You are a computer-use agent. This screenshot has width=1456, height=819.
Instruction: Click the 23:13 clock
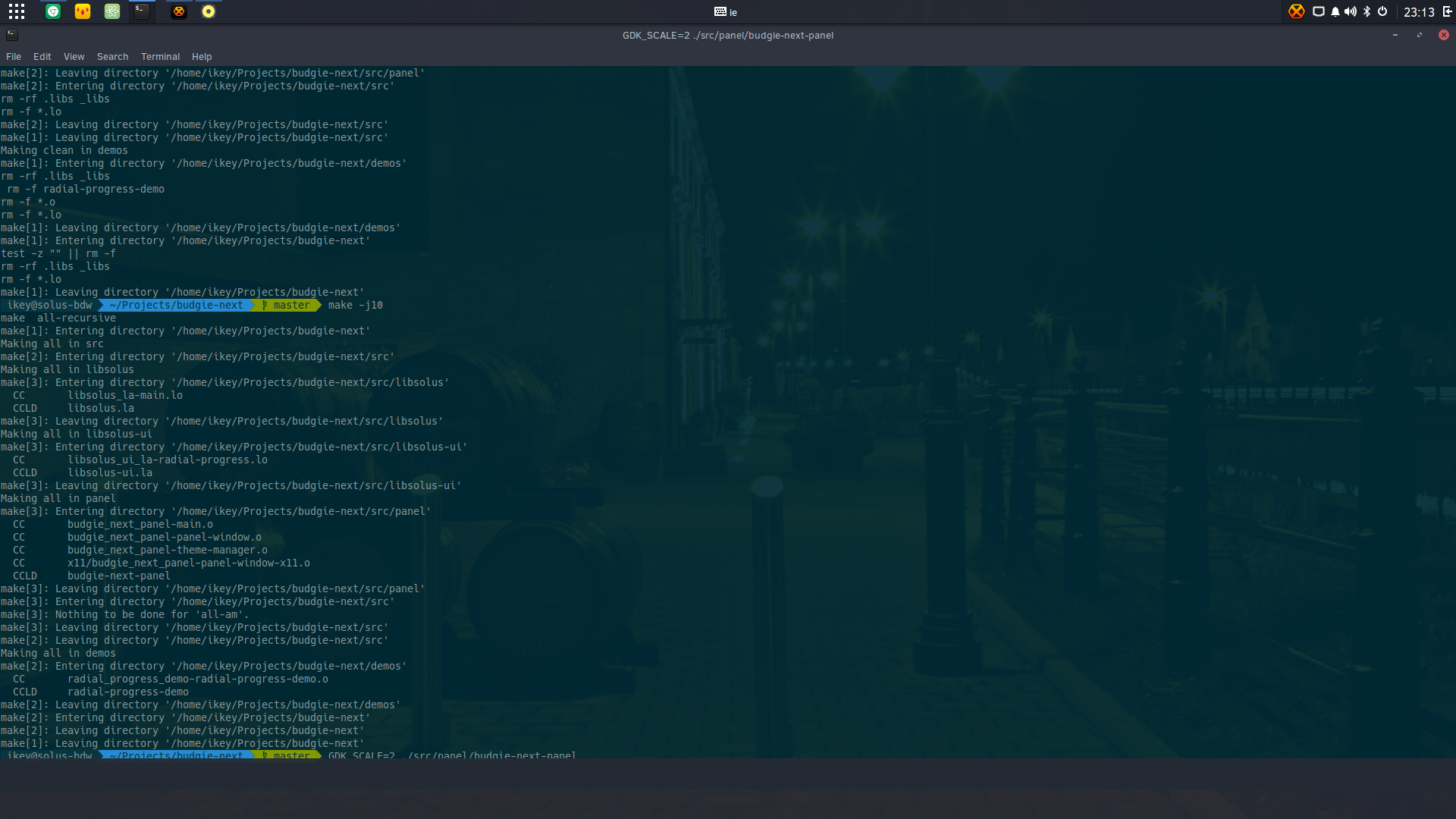coord(1419,12)
